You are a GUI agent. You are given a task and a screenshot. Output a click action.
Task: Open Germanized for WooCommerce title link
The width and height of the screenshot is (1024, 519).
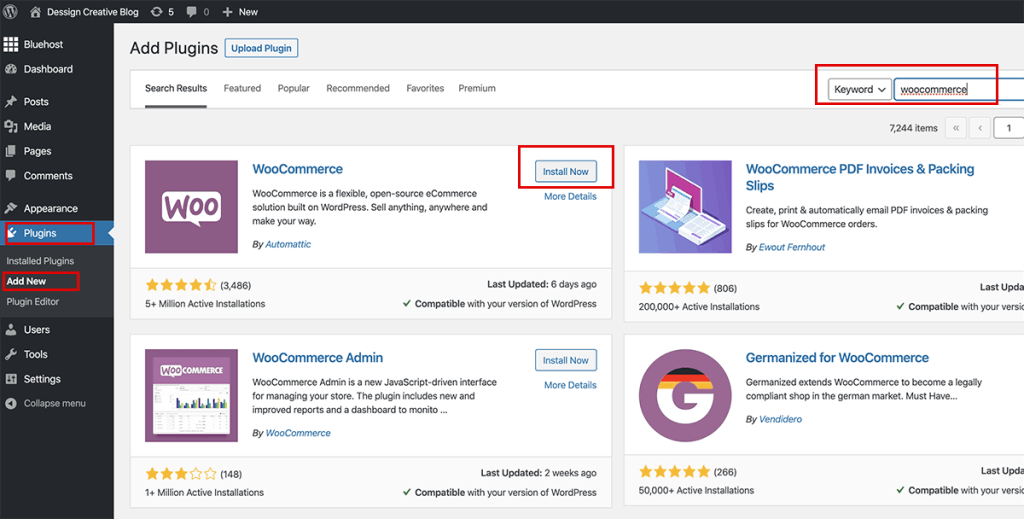tap(837, 358)
